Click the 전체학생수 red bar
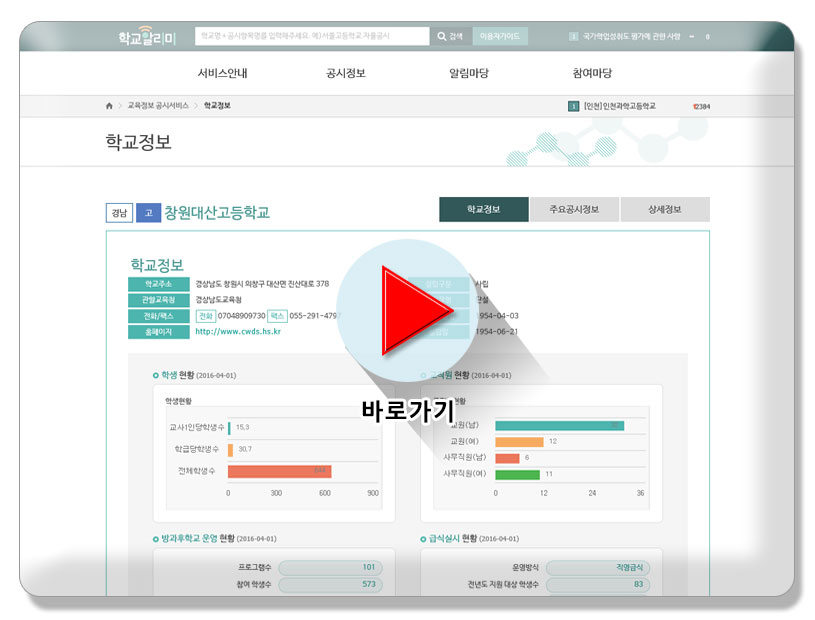Screen dimensions: 815x620 [x=280, y=471]
